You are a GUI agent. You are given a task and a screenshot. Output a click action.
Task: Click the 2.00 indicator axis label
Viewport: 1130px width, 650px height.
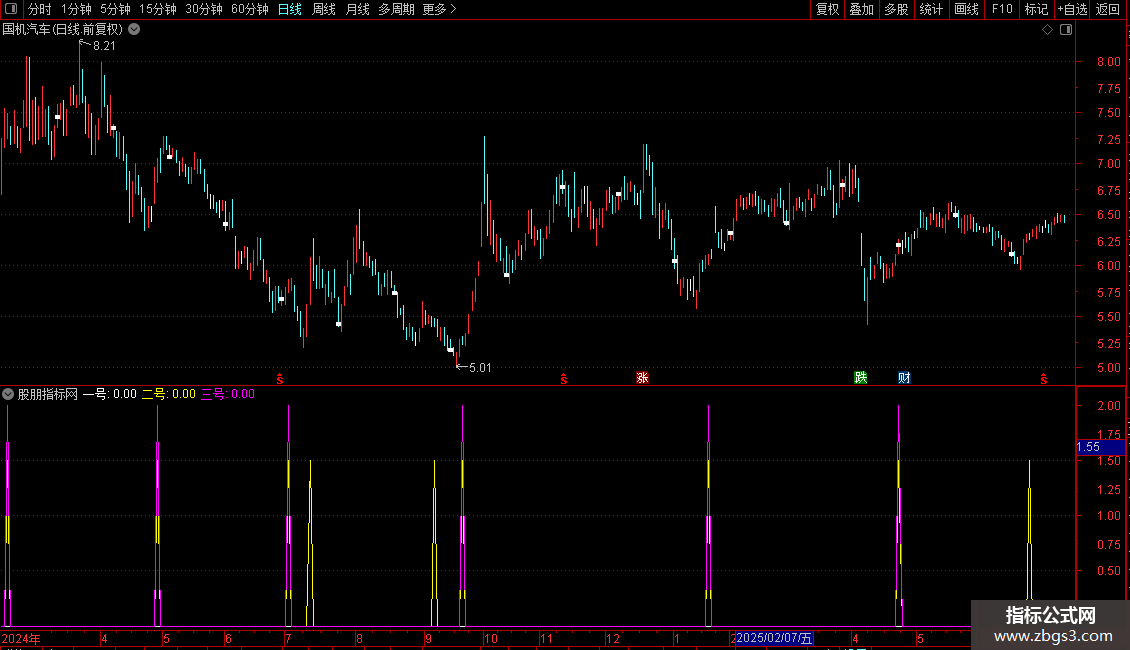click(1108, 406)
